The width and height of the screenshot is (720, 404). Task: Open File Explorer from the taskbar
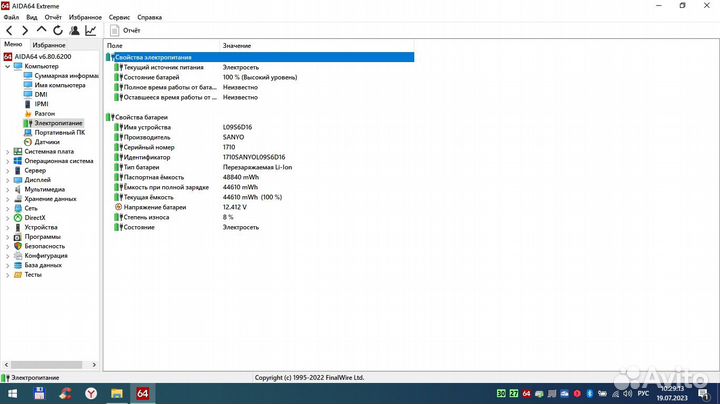tap(117, 393)
